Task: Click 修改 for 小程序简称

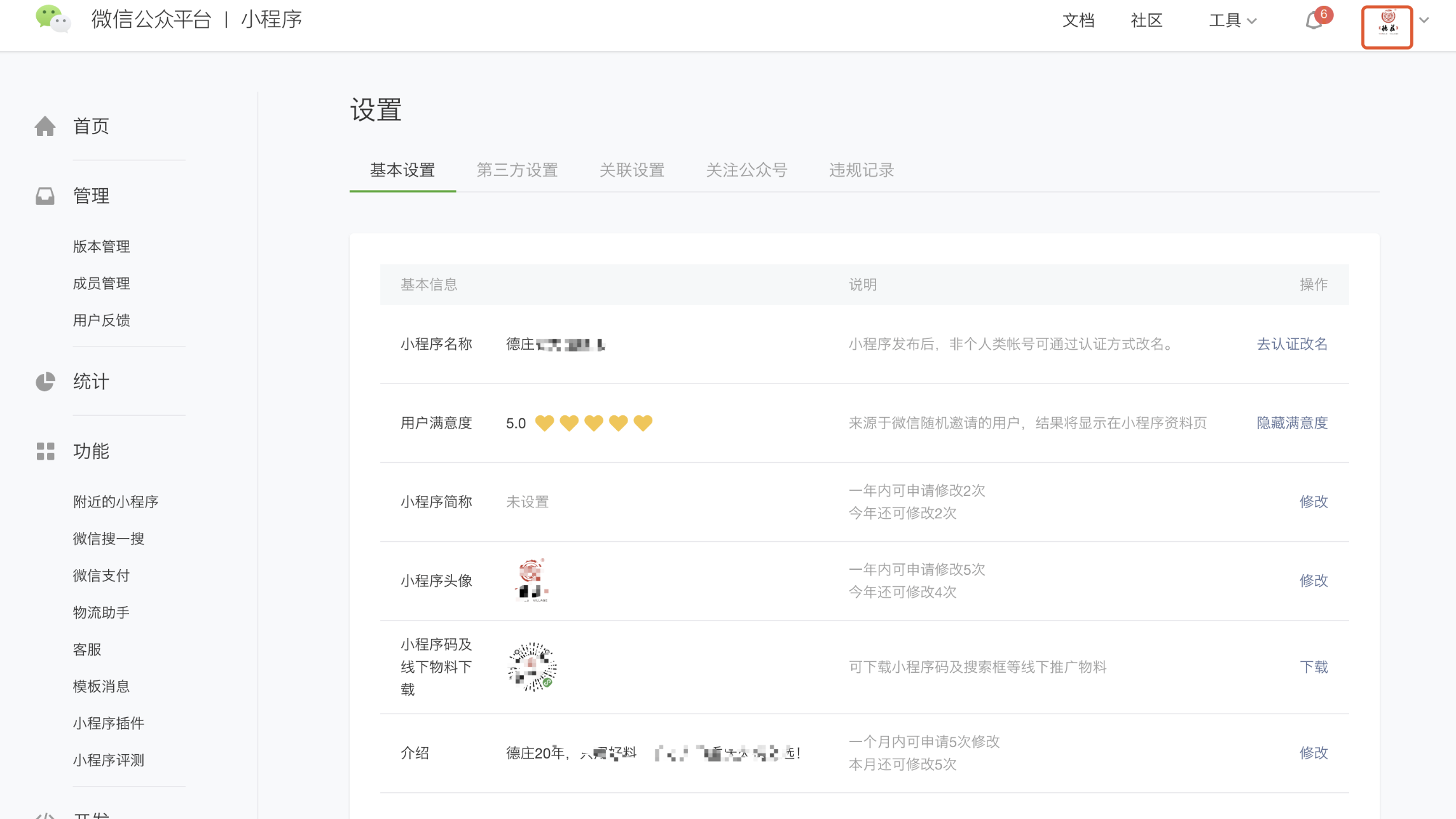Action: pyautogui.click(x=1313, y=502)
